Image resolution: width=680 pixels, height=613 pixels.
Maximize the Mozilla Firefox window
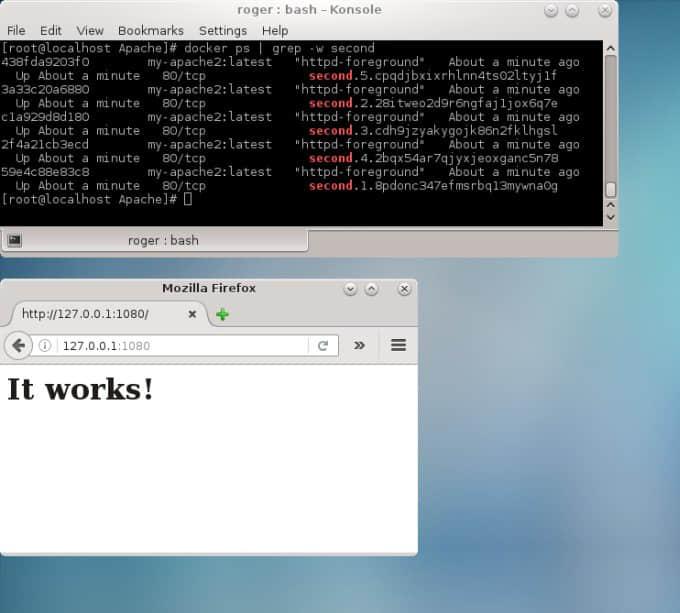371,289
